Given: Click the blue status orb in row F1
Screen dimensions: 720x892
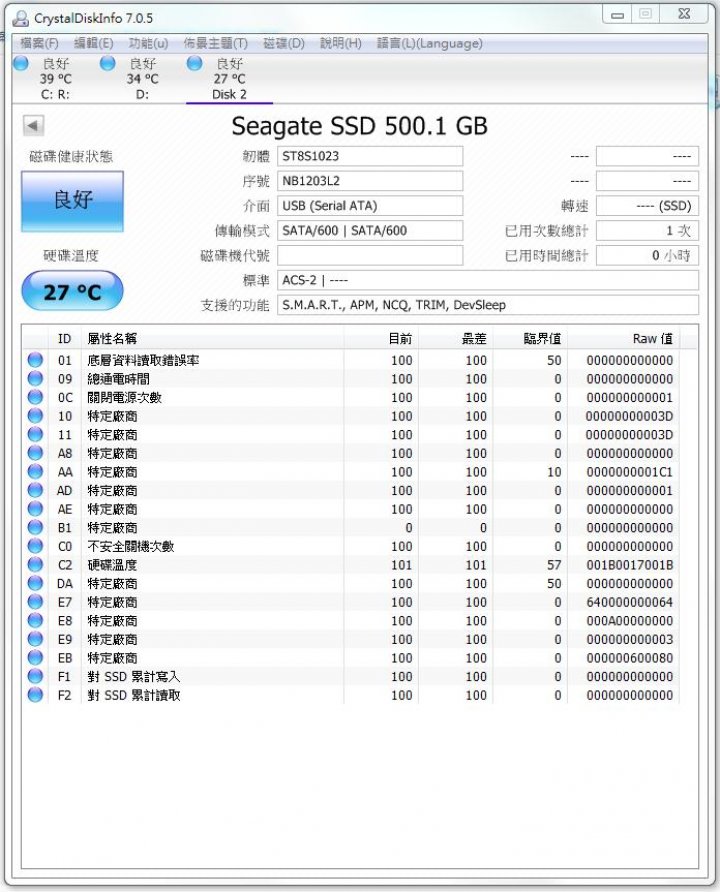Looking at the screenshot, I should point(35,676).
